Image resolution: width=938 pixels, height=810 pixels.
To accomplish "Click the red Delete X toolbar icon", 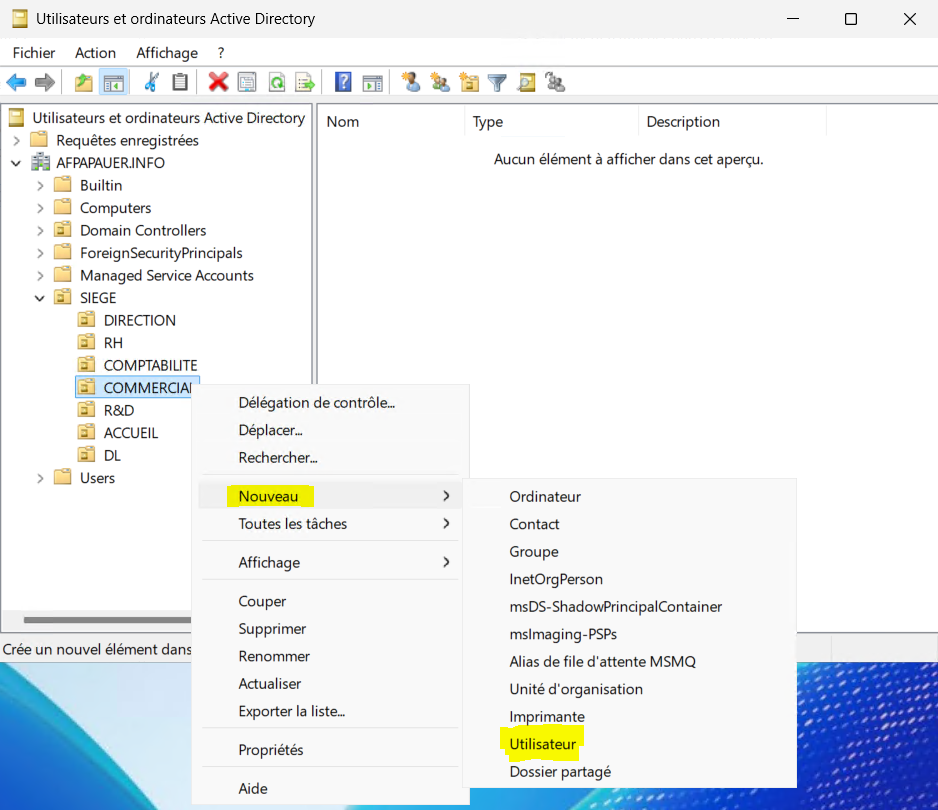I will coord(218,83).
